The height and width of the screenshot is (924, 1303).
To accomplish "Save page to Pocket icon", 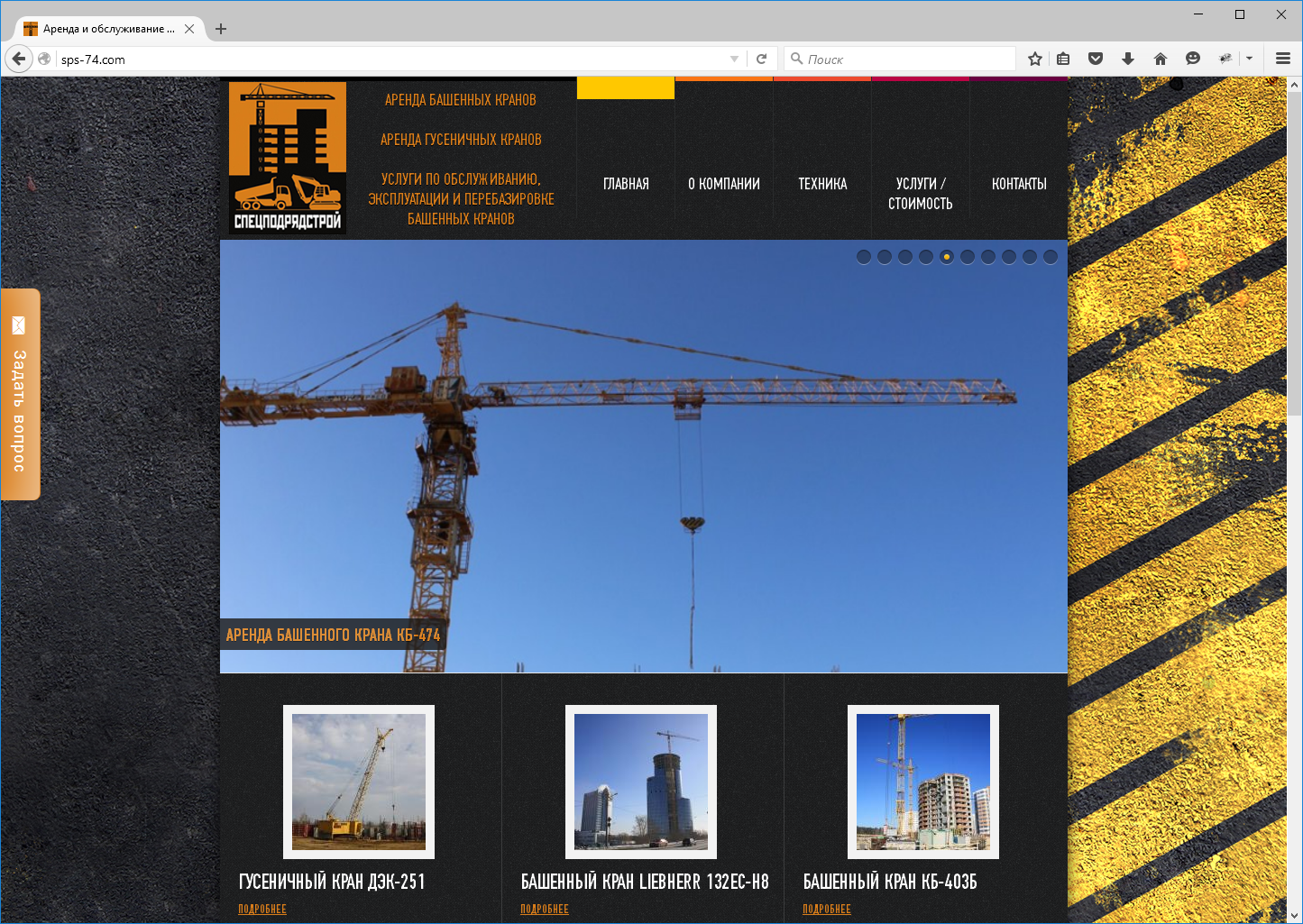I will click(x=1096, y=59).
